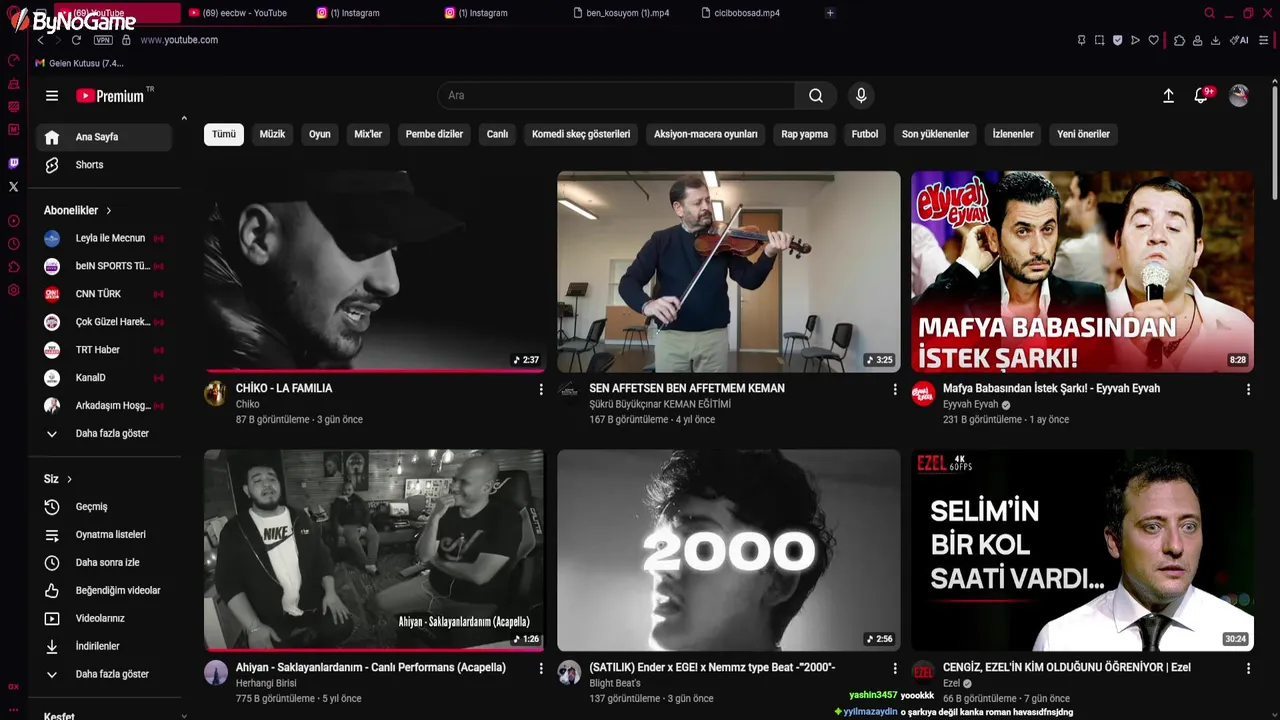Open the sidebar settings gear icon
1280x720 pixels.
pos(13,291)
